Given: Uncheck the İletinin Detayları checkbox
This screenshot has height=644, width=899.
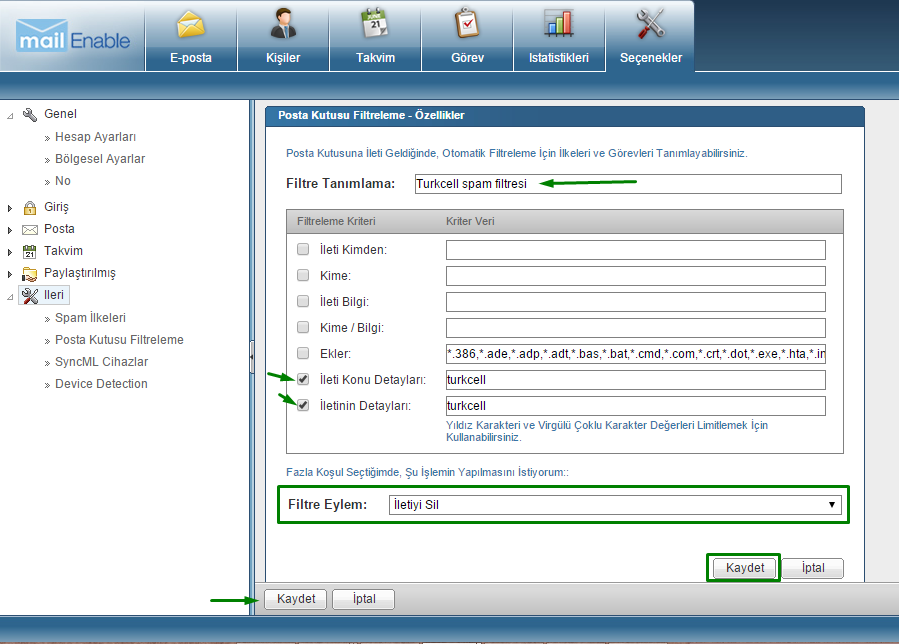Looking at the screenshot, I should pyautogui.click(x=303, y=405).
